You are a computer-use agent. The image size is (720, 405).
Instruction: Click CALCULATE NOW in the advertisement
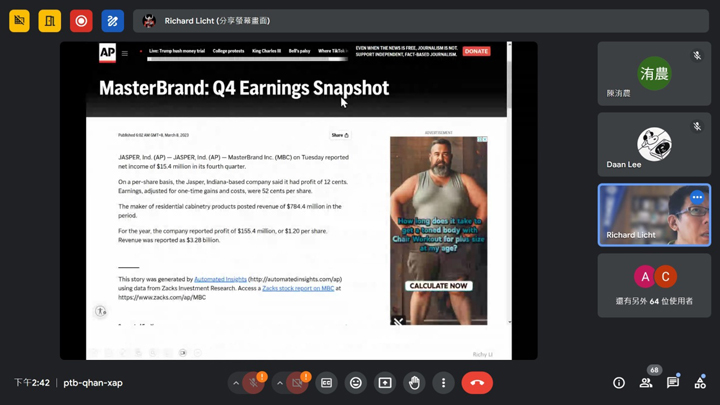[439, 286]
